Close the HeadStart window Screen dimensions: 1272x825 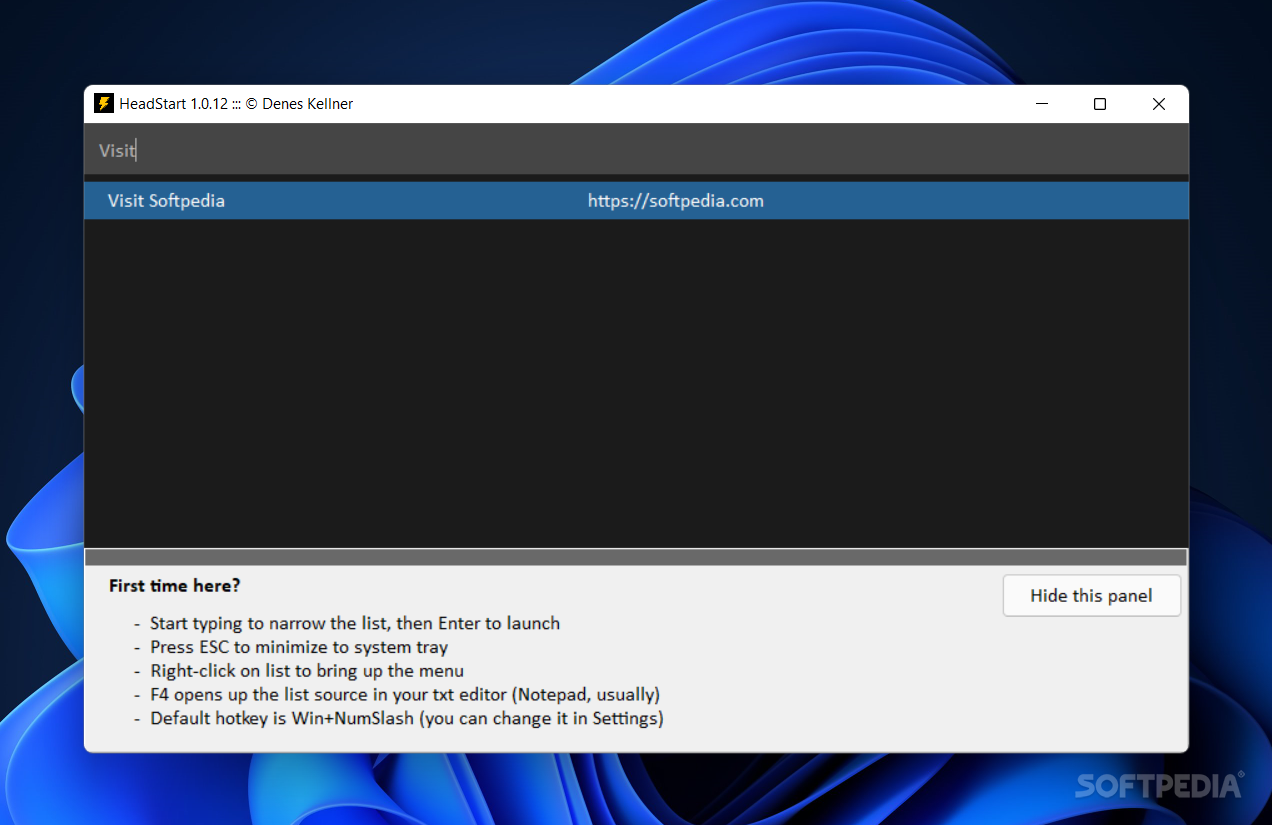click(1159, 104)
